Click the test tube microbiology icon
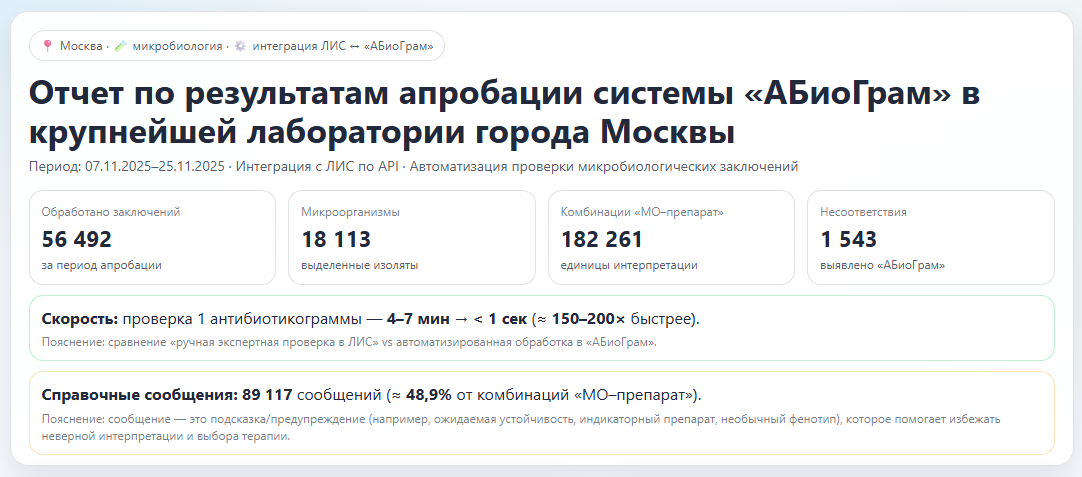The height and width of the screenshot is (477, 1082). 120,46
